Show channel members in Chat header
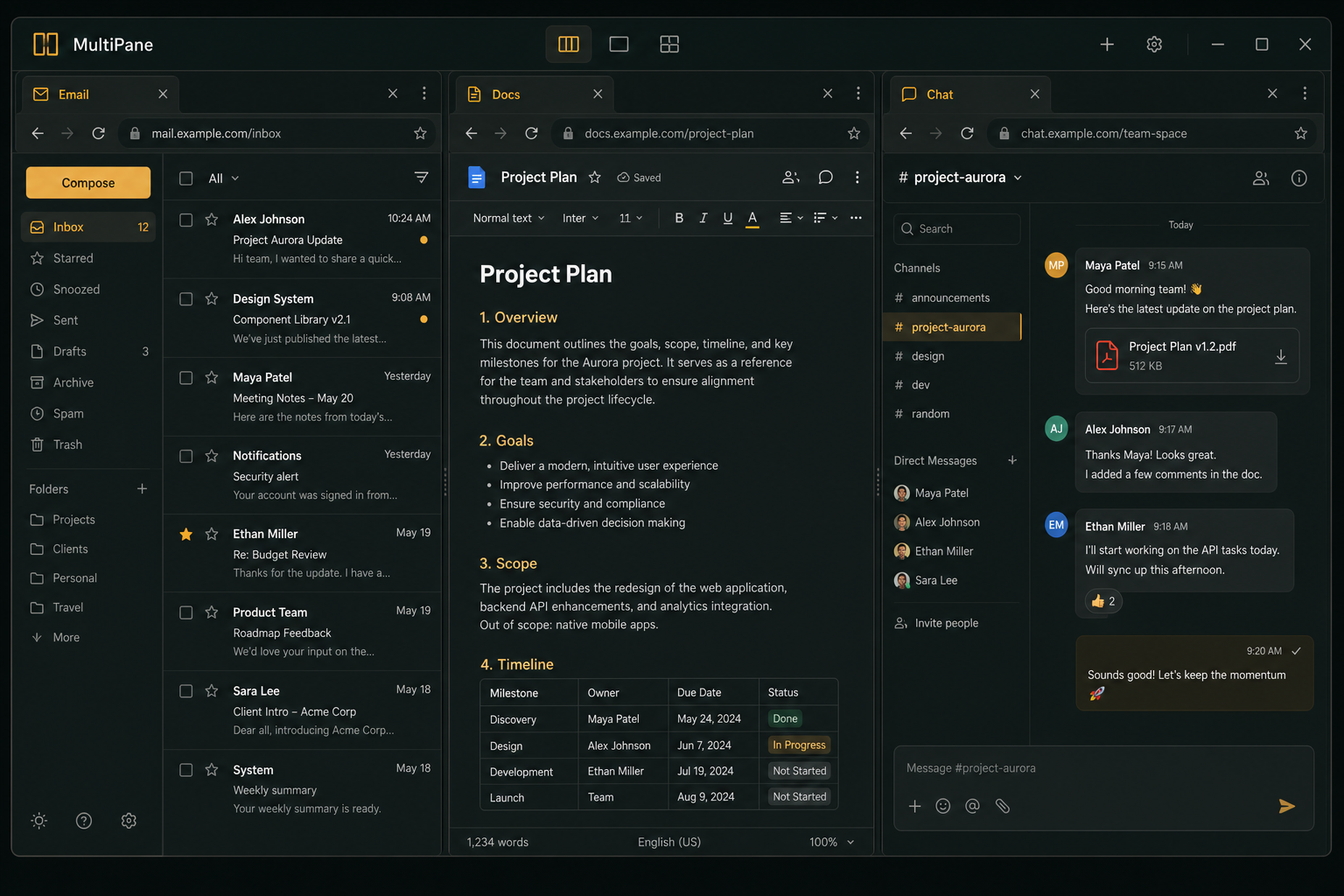This screenshot has width=1344, height=896. click(x=1261, y=178)
